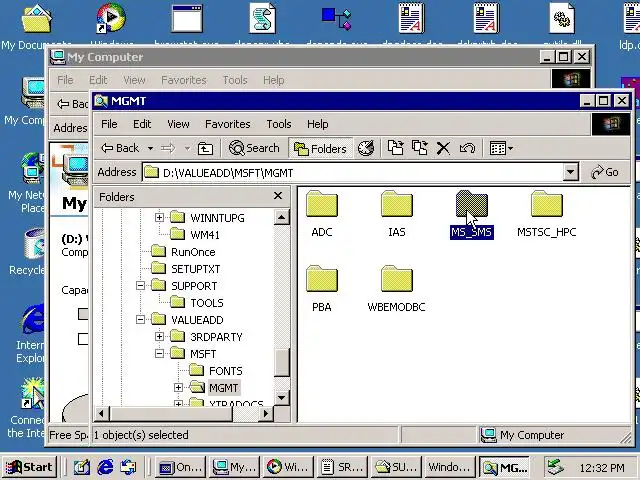This screenshot has width=640, height=480.
Task: Click the Undo toolbar icon
Action: click(x=467, y=148)
